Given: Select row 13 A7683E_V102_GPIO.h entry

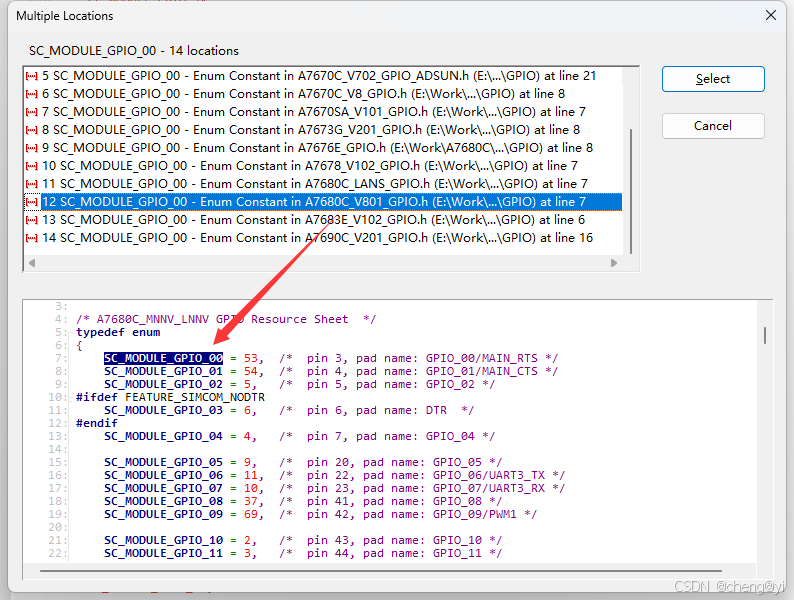Looking at the screenshot, I should click(323, 220).
